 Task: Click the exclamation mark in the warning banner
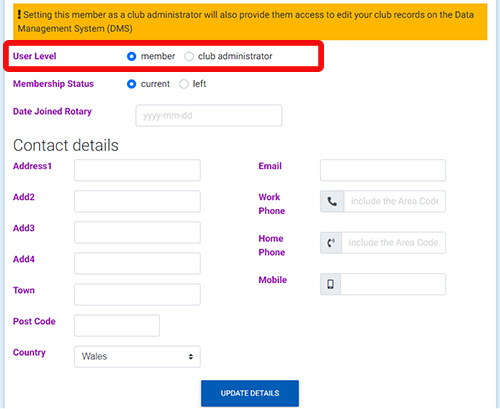click(x=19, y=14)
